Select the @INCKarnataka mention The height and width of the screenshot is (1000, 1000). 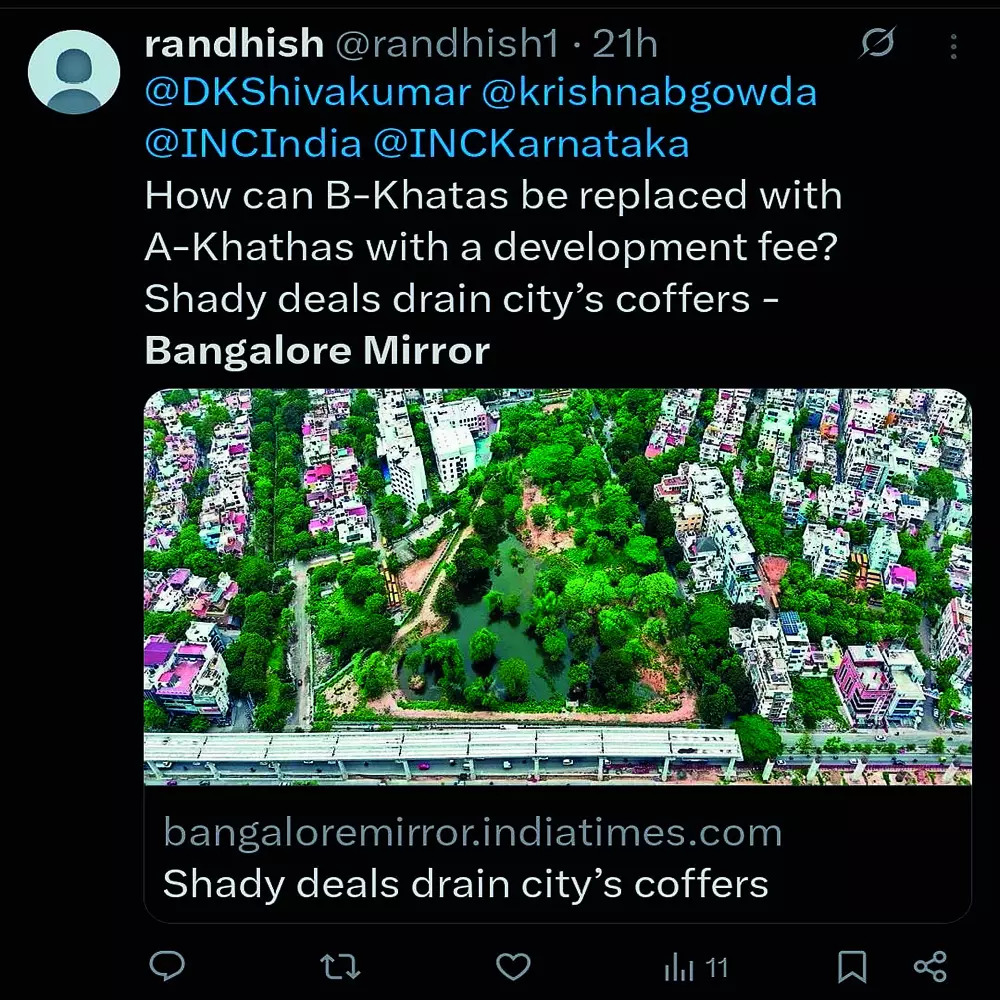(x=531, y=144)
